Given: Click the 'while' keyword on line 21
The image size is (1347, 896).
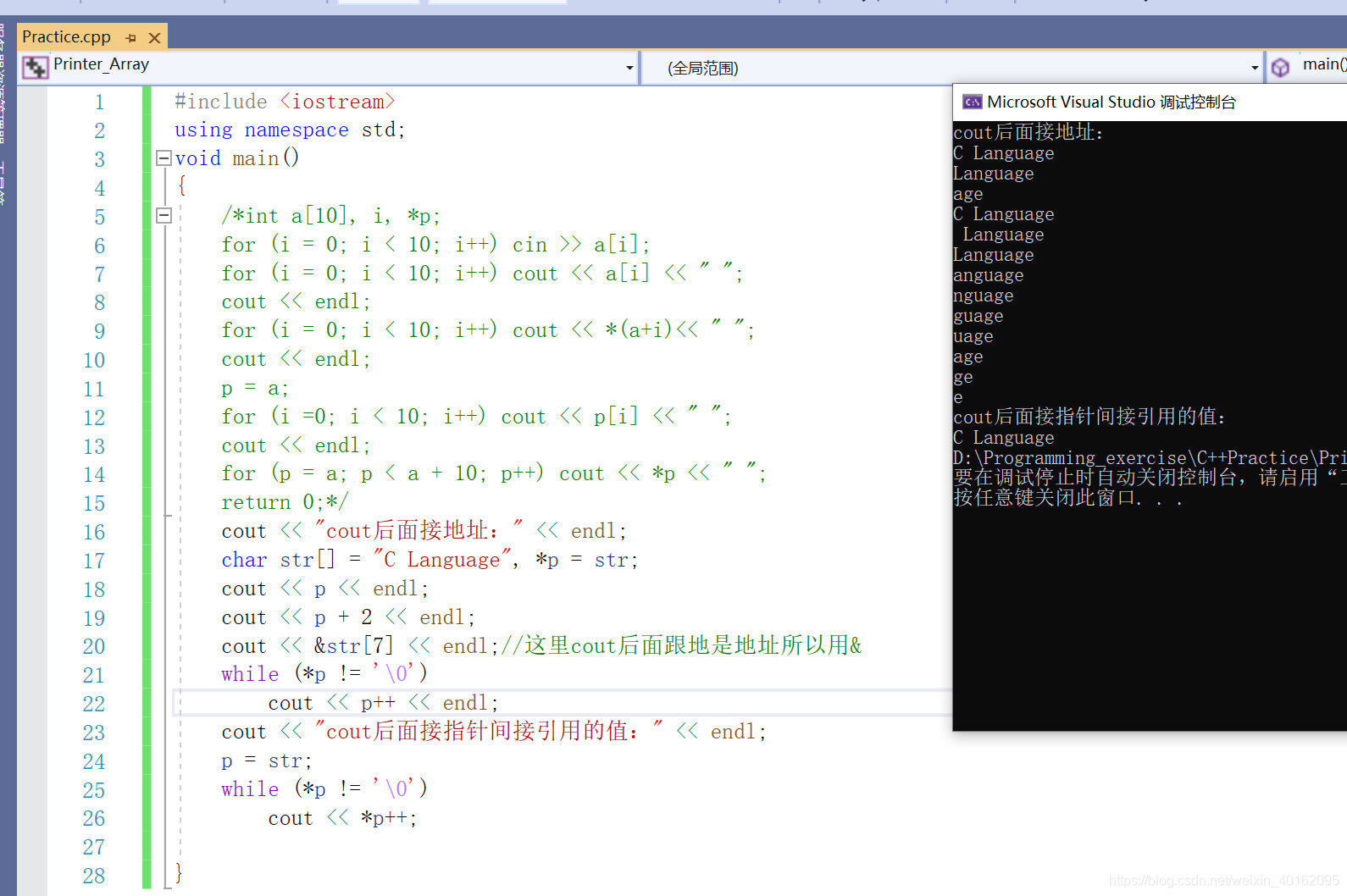Looking at the screenshot, I should (250, 674).
